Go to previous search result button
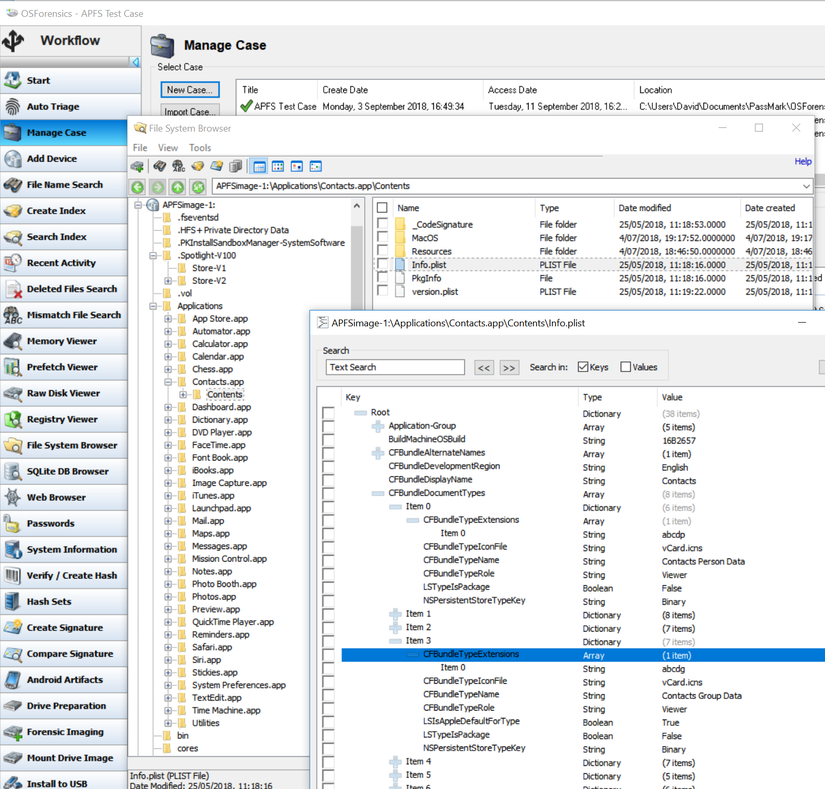Viewport: 825px width, 789px height. pos(484,368)
